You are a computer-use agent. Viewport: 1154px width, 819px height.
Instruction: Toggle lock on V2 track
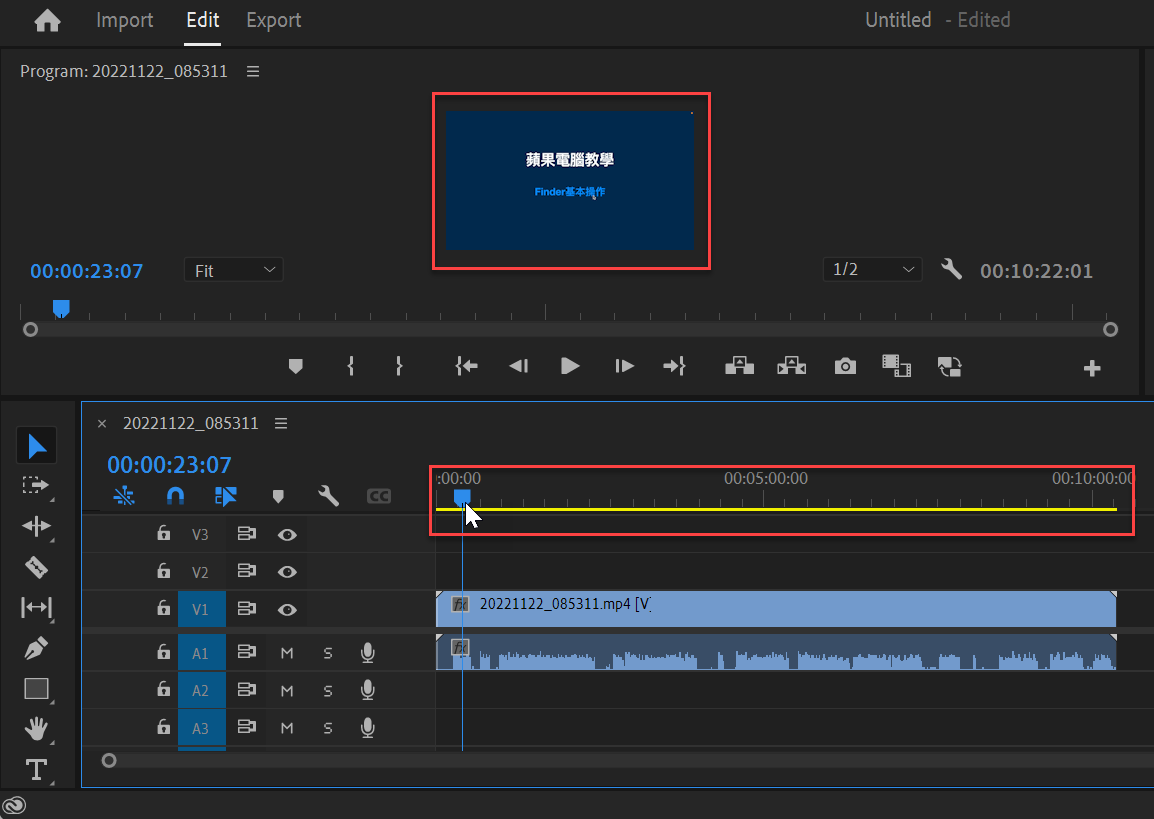pyautogui.click(x=163, y=570)
